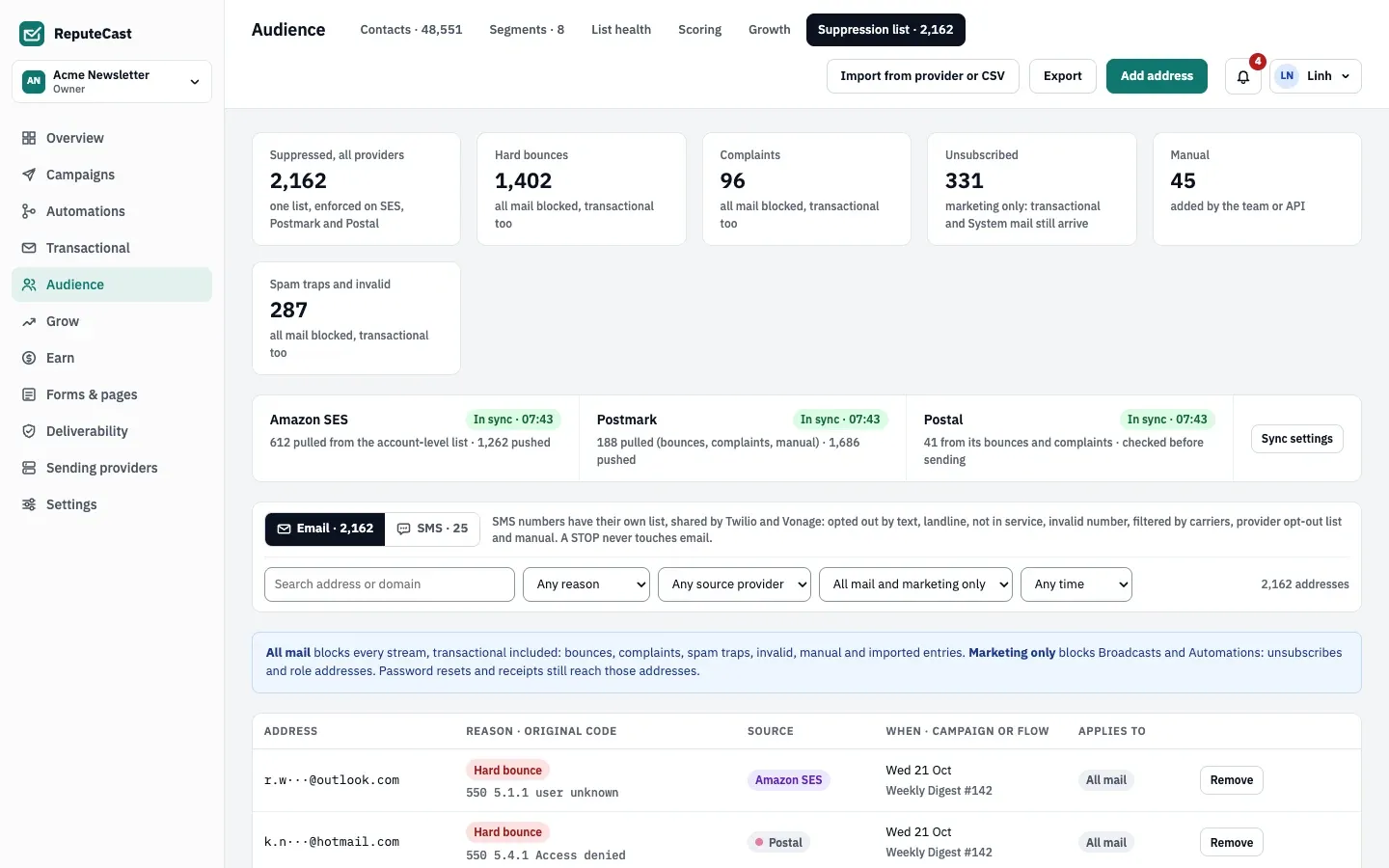Switch to the List health tab
Image resolution: width=1389 pixels, height=868 pixels.
621,30
